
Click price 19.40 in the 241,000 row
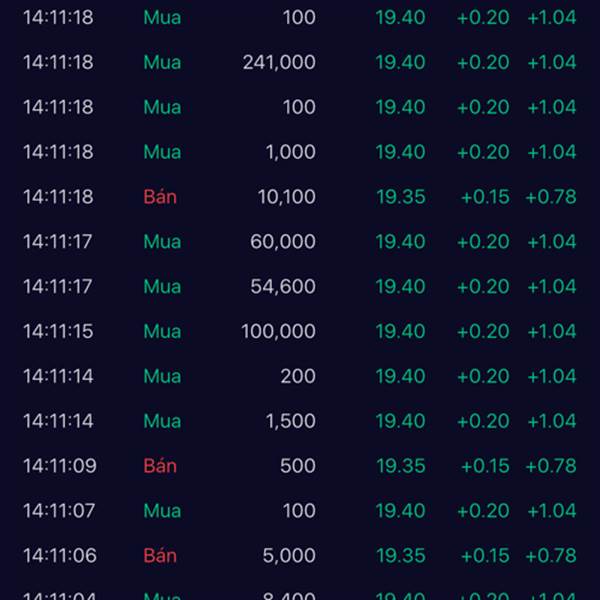pos(400,62)
